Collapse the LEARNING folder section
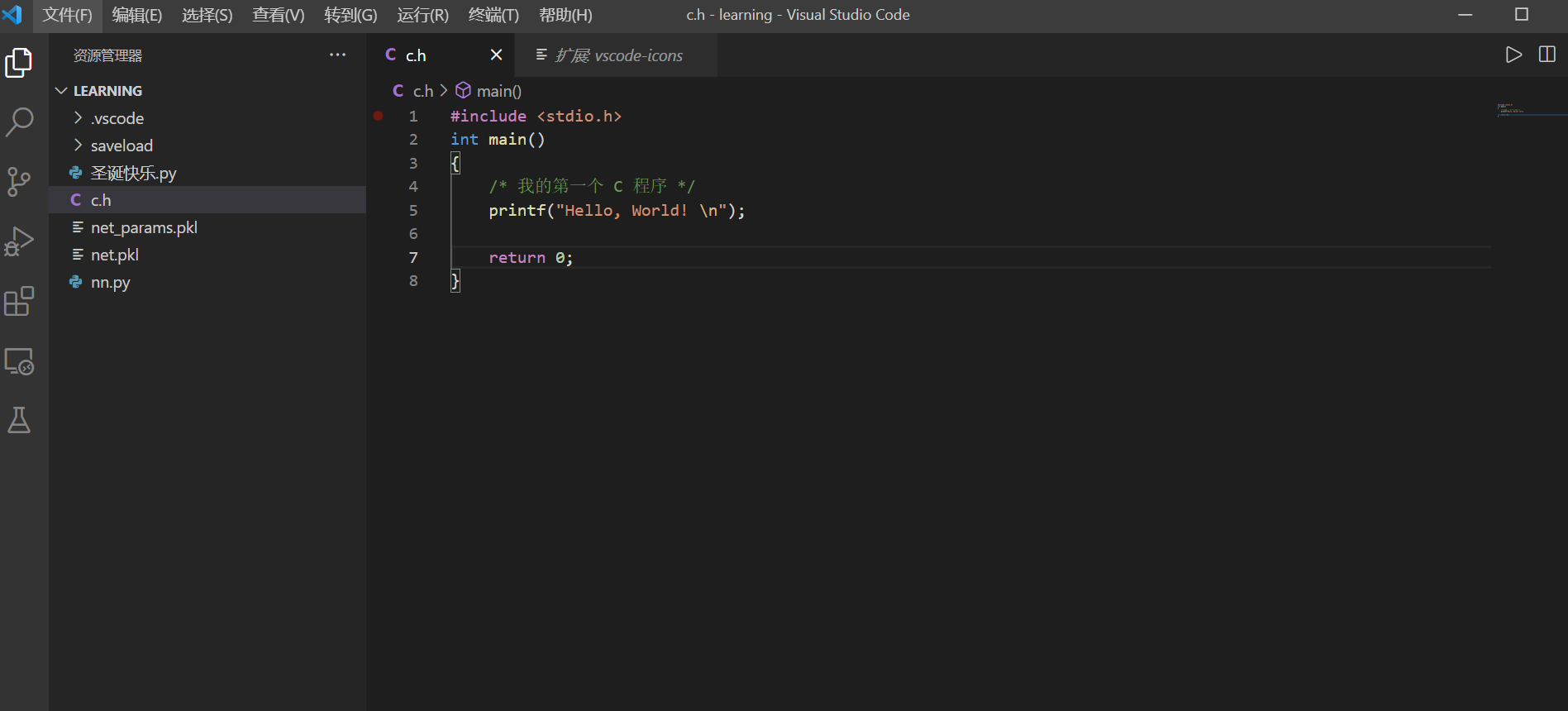Viewport: 1568px width, 711px height. click(61, 91)
